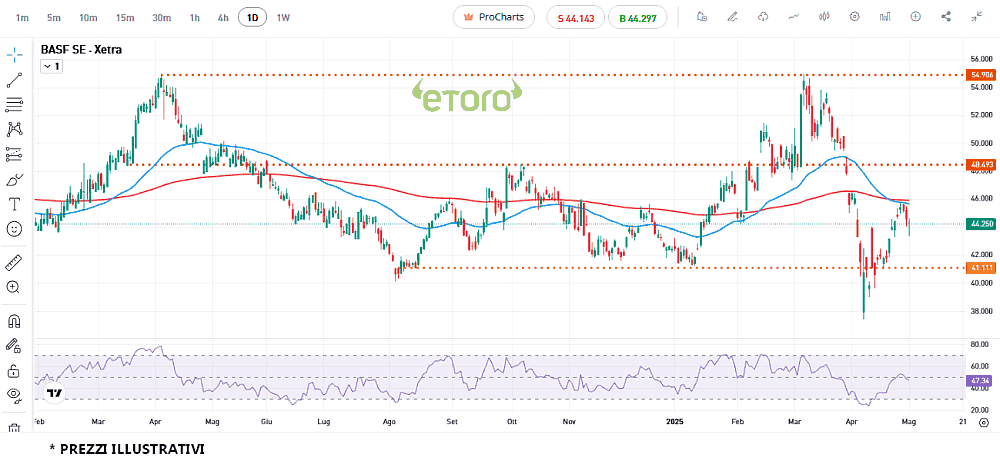The height and width of the screenshot is (458, 1000).
Task: Click the 41.111 support price label
Action: (980, 268)
